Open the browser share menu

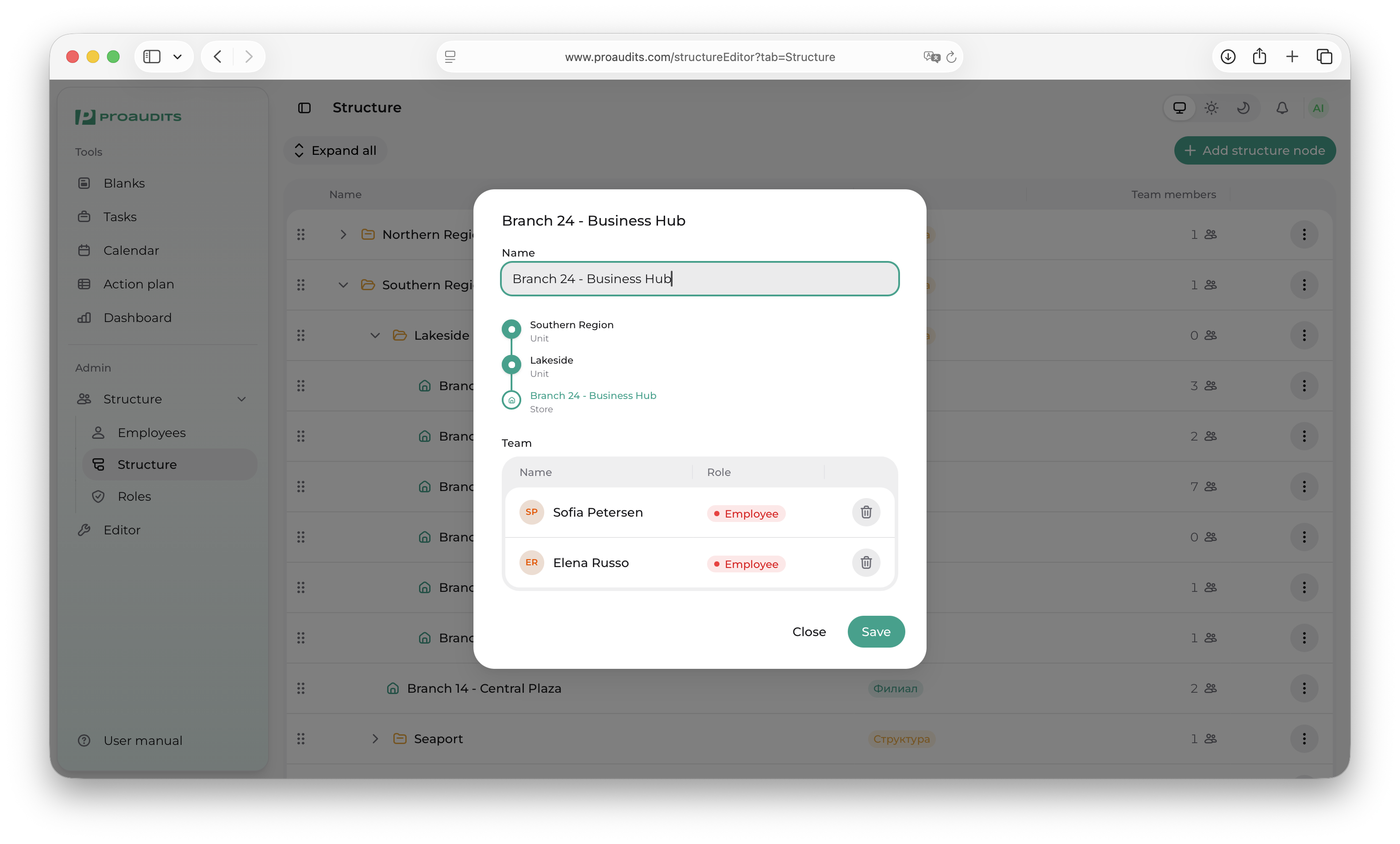1260,56
